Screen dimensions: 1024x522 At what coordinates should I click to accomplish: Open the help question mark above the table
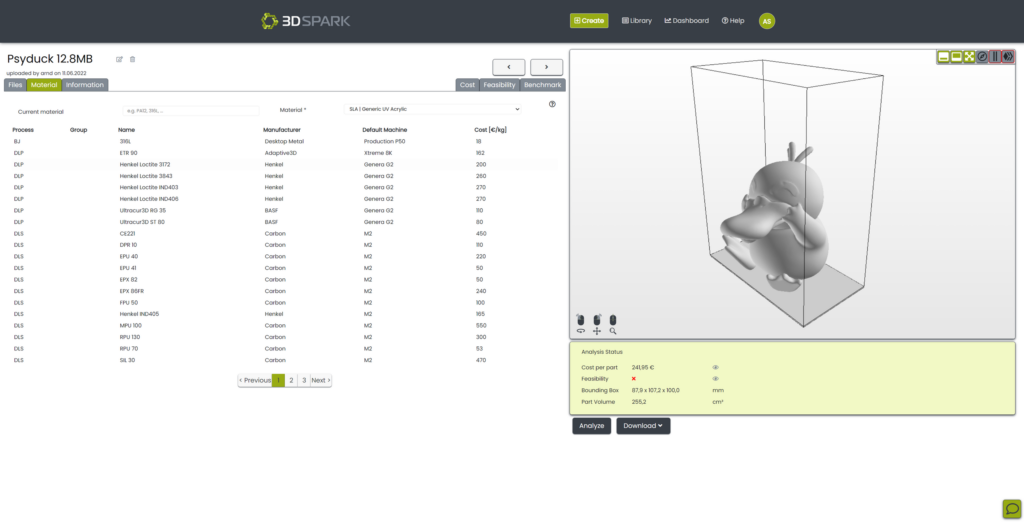pos(552,104)
